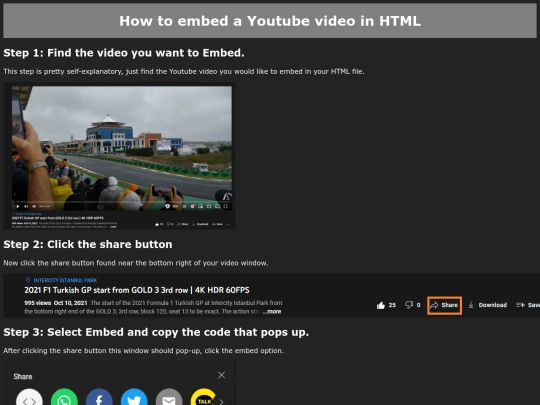This screenshot has width=540, height=405.
Task: Click the thumbs-up icon showing 25 likes
Action: click(381, 305)
